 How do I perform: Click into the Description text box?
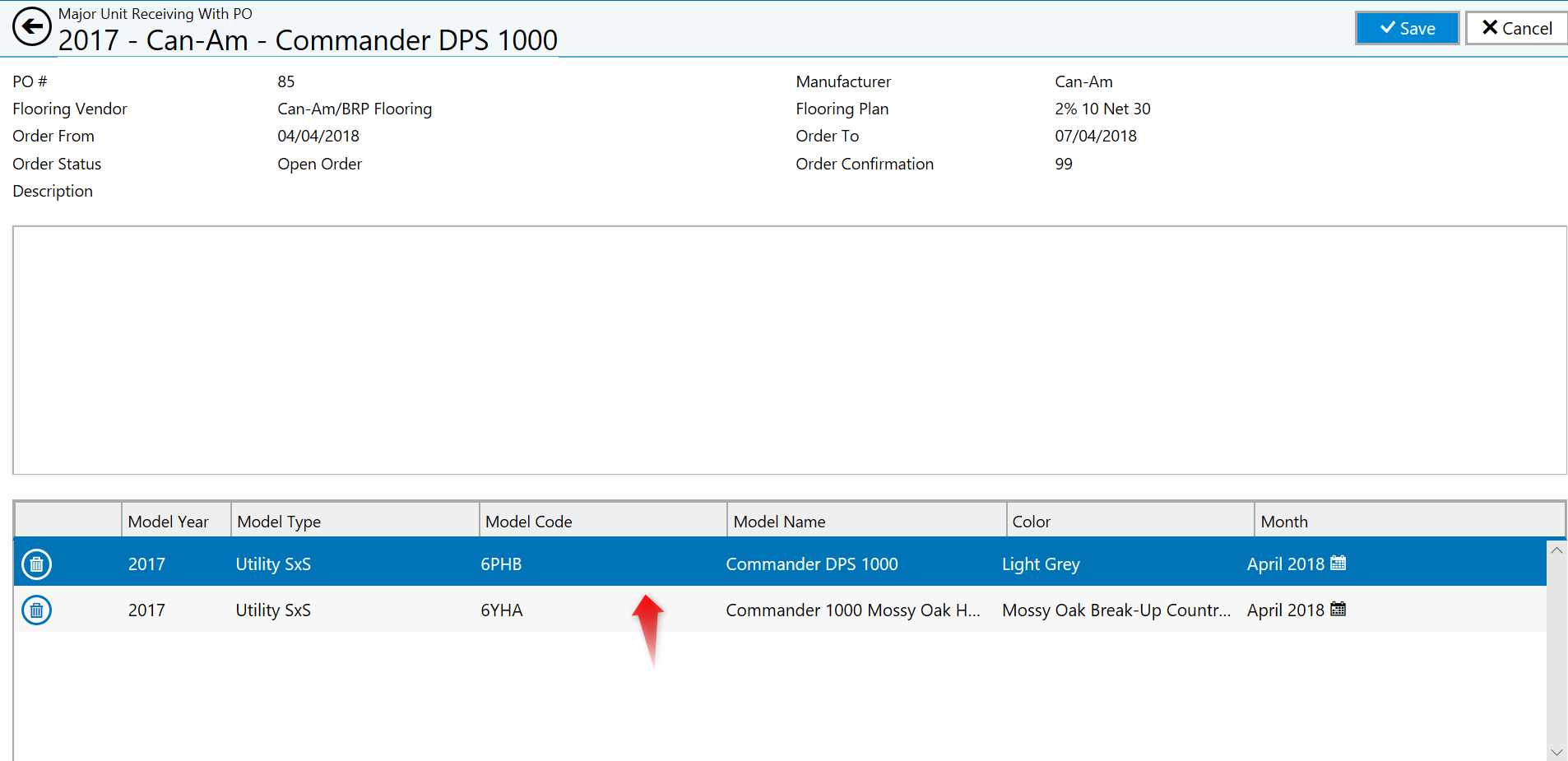pyautogui.click(x=790, y=350)
